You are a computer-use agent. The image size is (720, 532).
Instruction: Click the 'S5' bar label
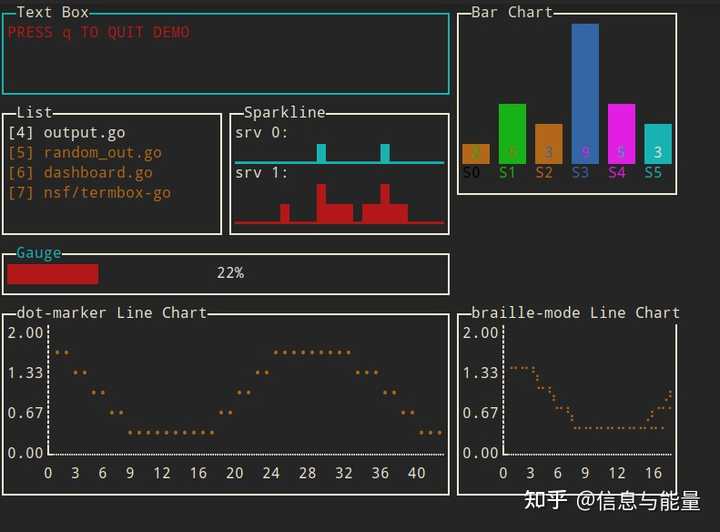click(653, 173)
